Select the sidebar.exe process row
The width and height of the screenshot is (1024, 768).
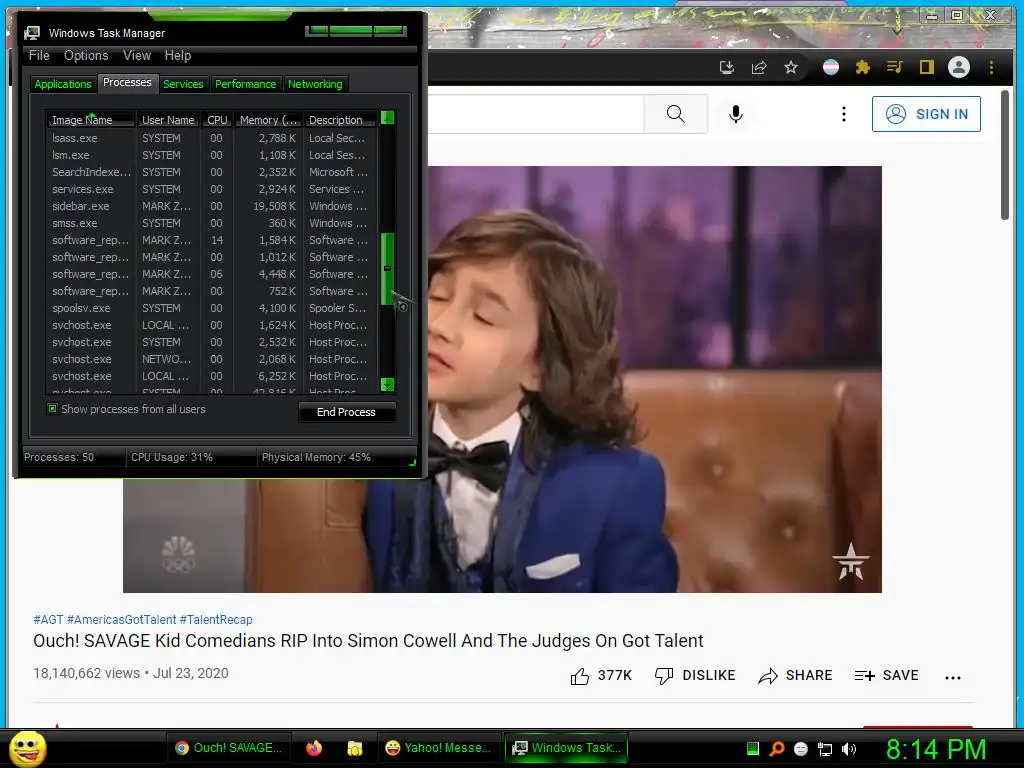pos(211,206)
